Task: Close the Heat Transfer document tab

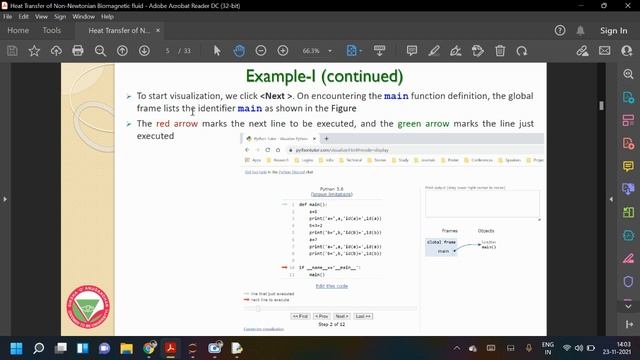Action: (158, 31)
